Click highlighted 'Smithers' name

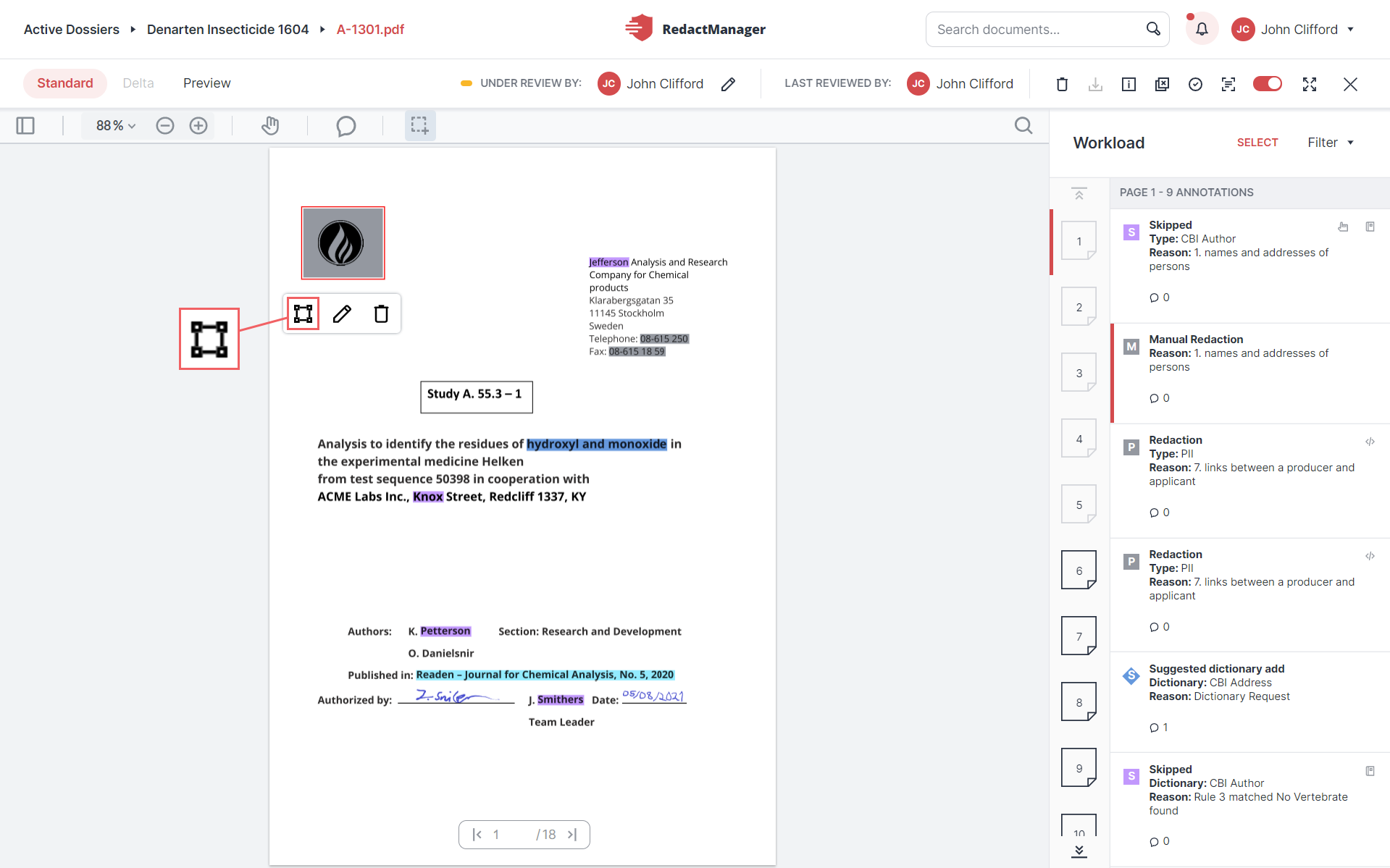(560, 699)
